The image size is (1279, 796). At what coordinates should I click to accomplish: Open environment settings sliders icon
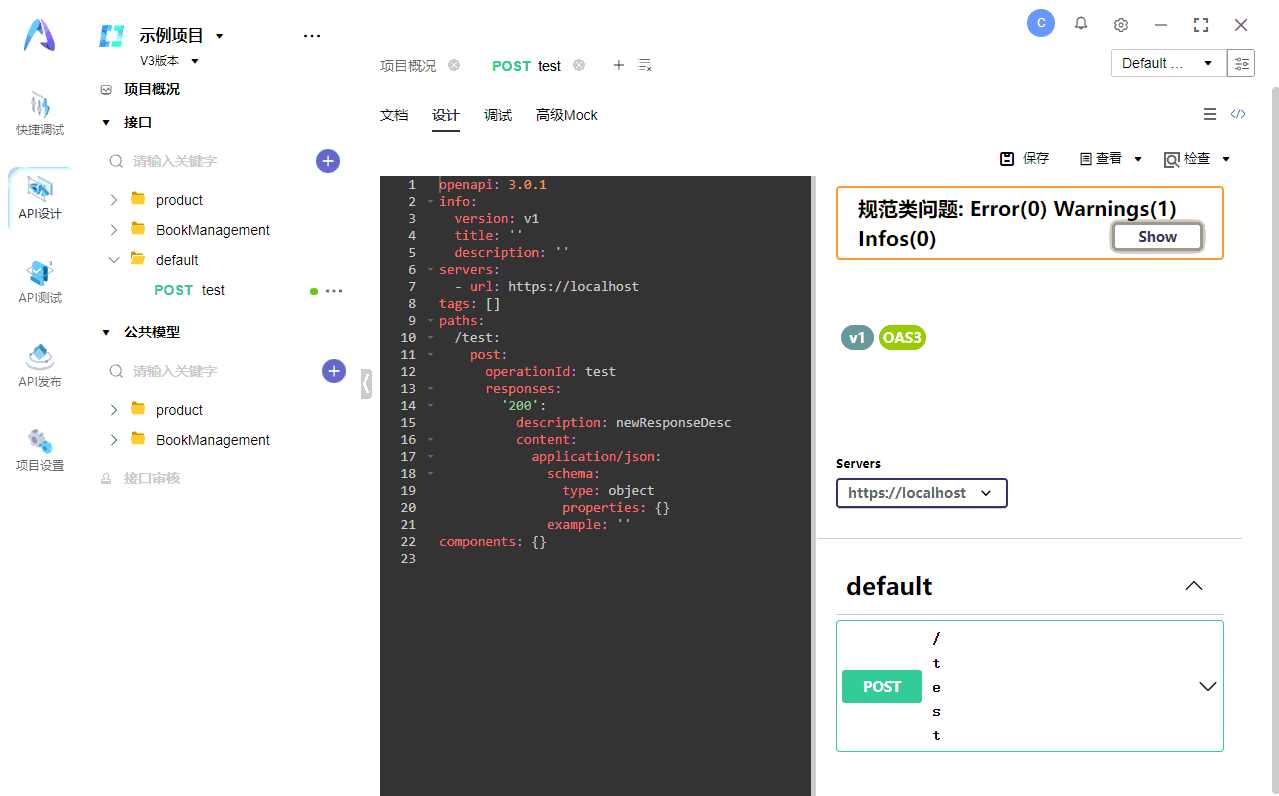click(x=1241, y=63)
